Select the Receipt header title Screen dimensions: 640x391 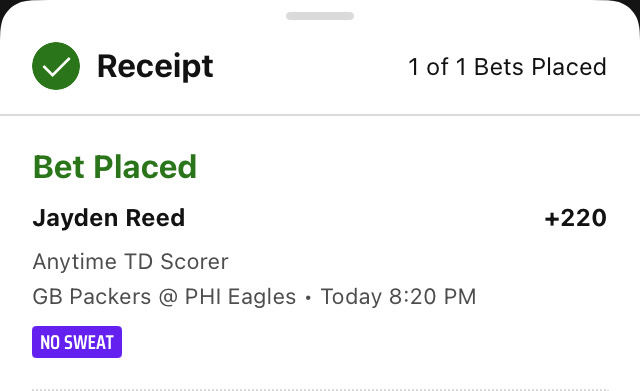coord(155,66)
